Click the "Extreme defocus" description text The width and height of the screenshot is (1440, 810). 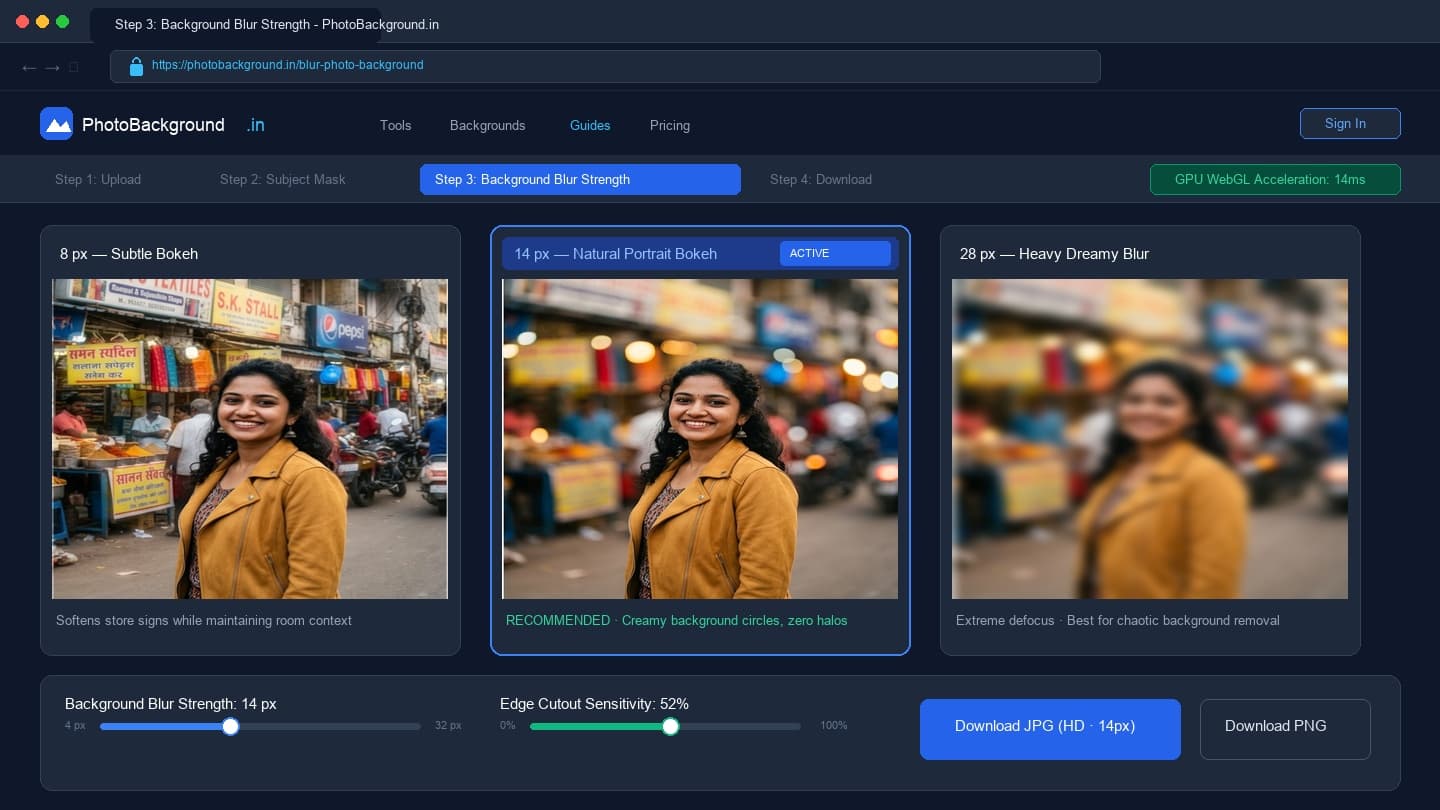tap(1118, 620)
